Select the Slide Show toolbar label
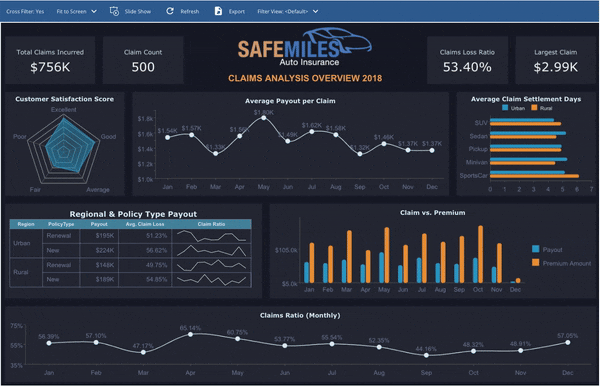The width and height of the screenshot is (600, 386). (x=138, y=11)
